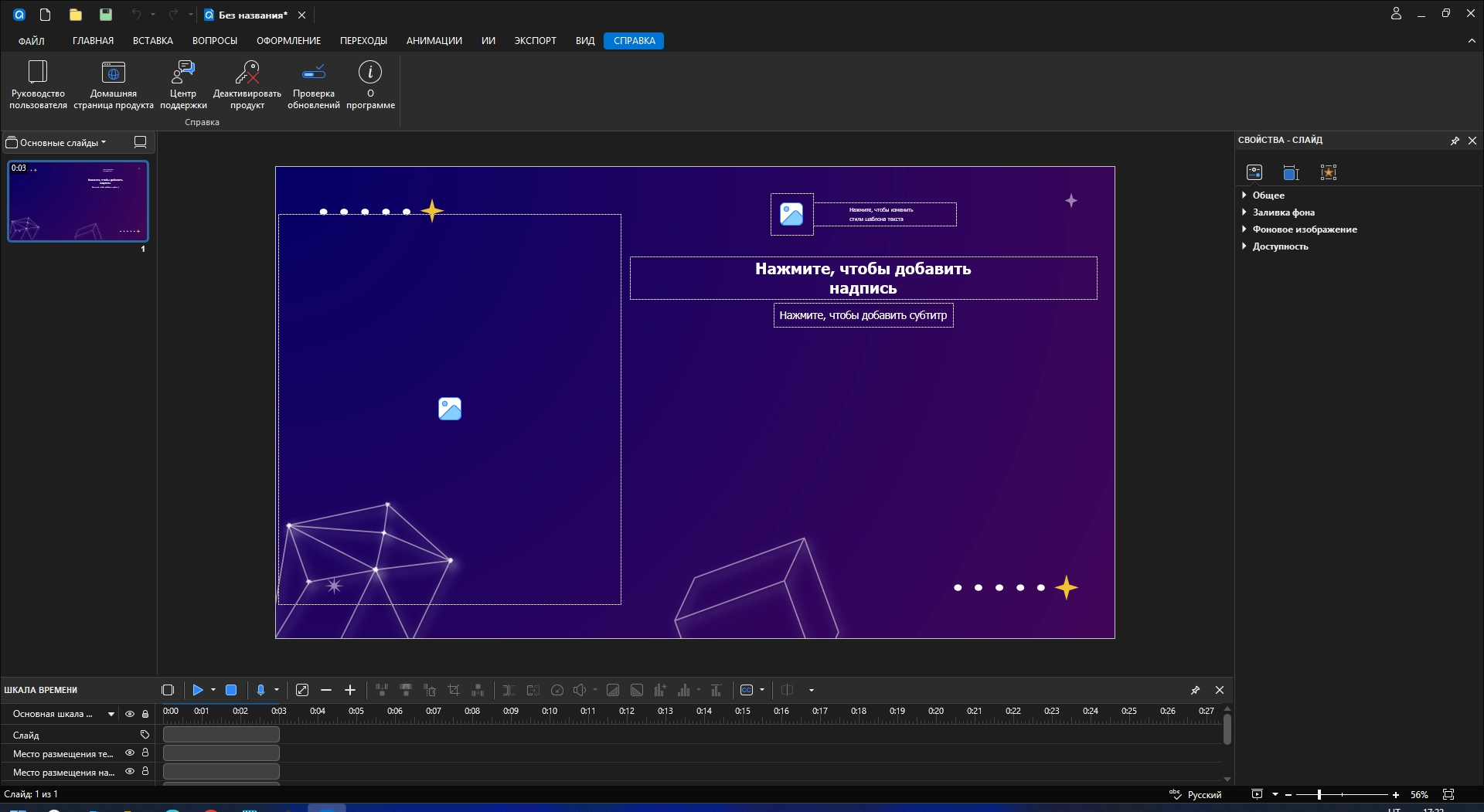Open the ЭКСПОРТ ribbon tab
This screenshot has height=812, width=1484.
click(x=535, y=41)
